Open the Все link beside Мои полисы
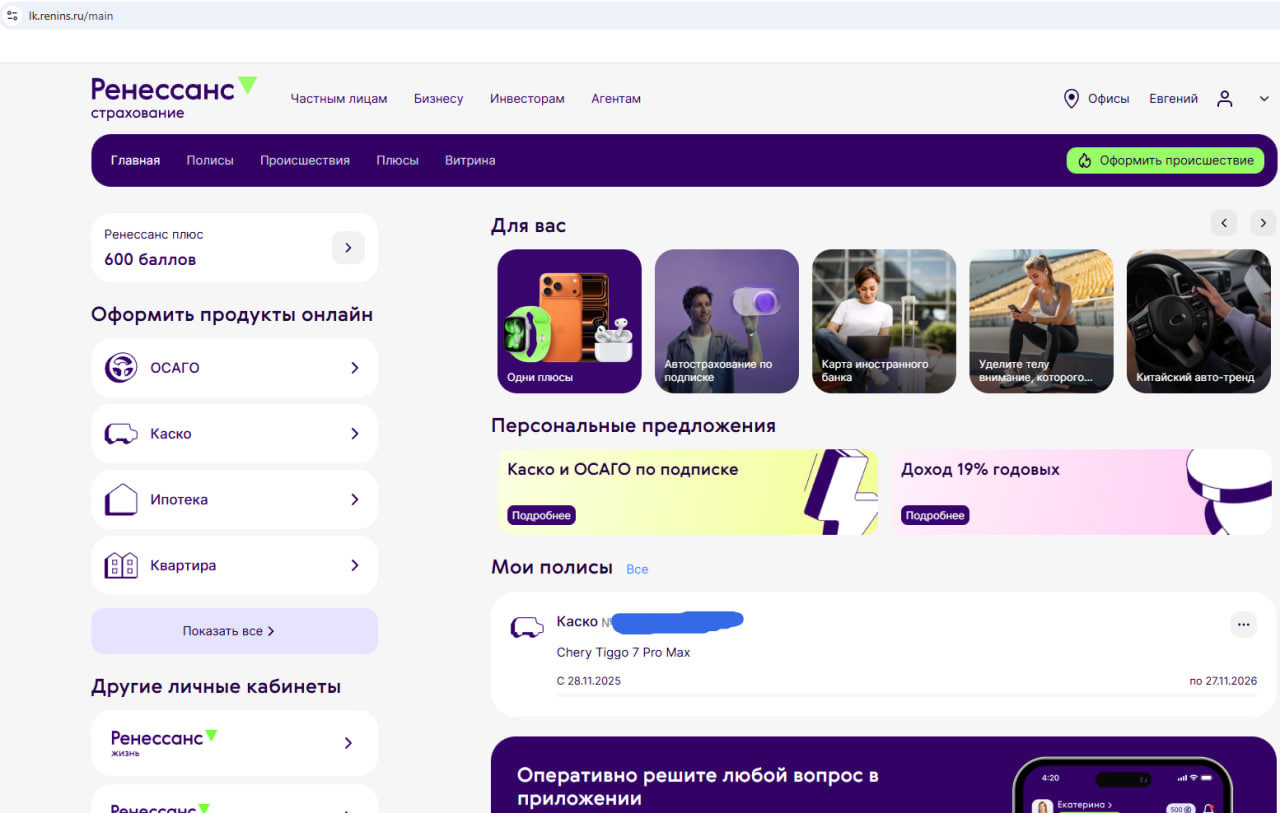 637,569
